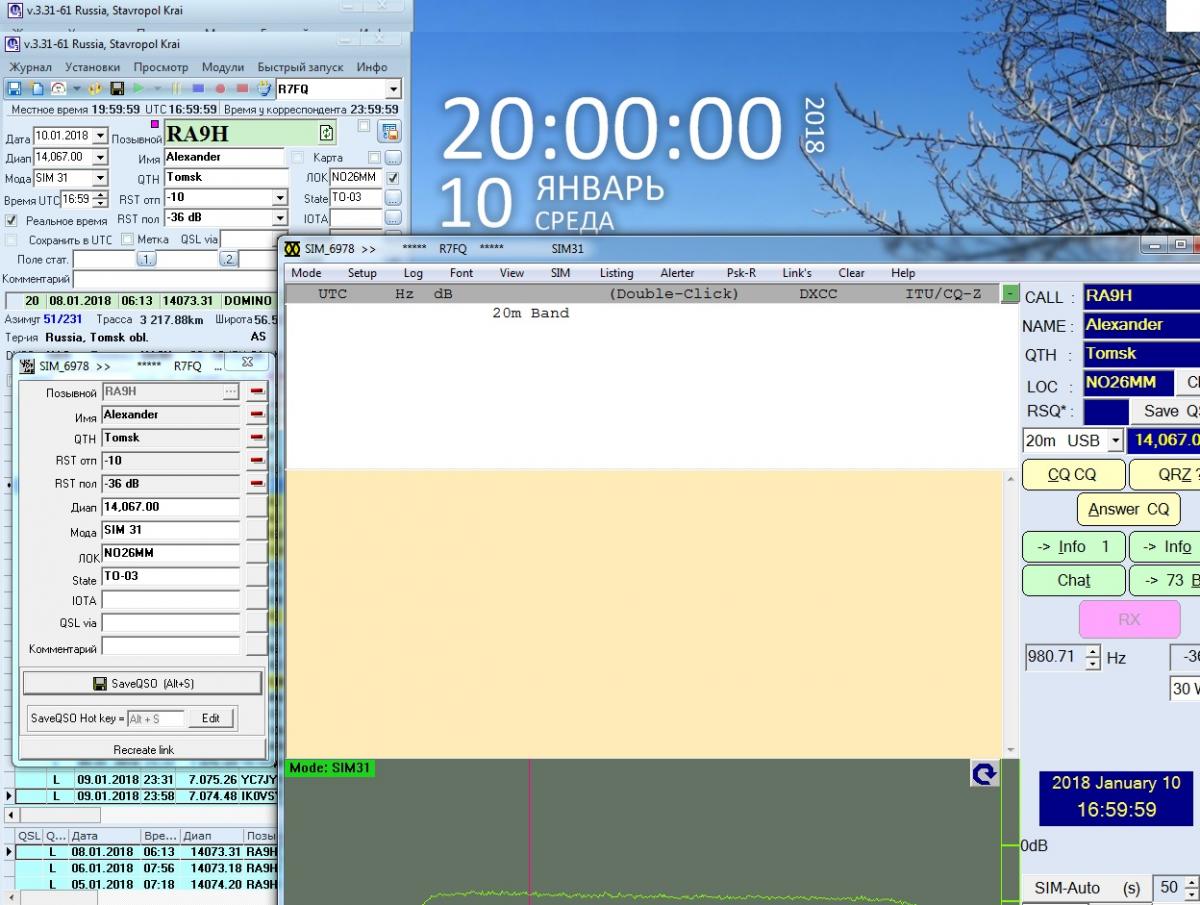Click the blue rotate arrow icon on waterfall
This screenshot has height=905, width=1200.
click(x=984, y=773)
